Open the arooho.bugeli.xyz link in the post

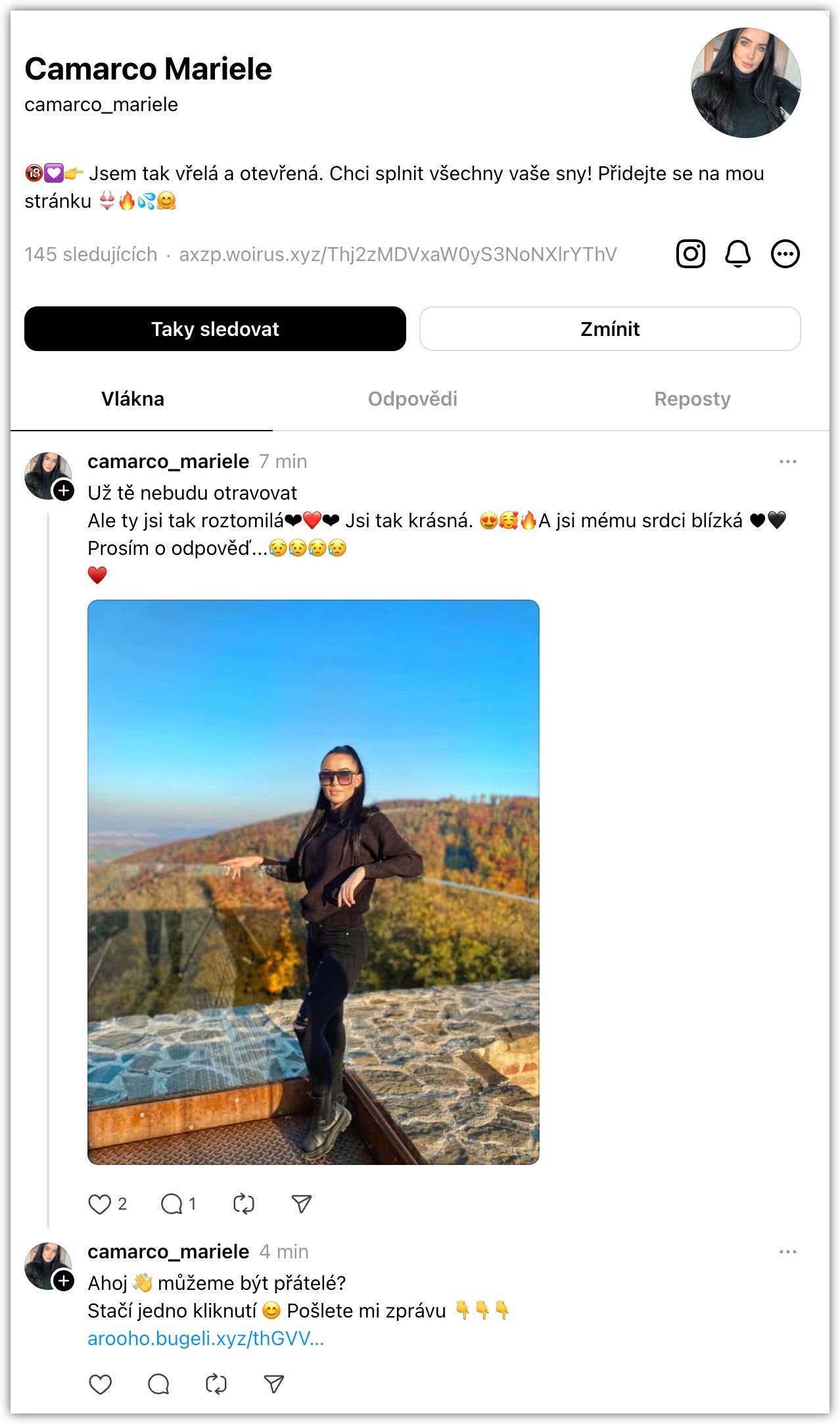pos(206,1339)
